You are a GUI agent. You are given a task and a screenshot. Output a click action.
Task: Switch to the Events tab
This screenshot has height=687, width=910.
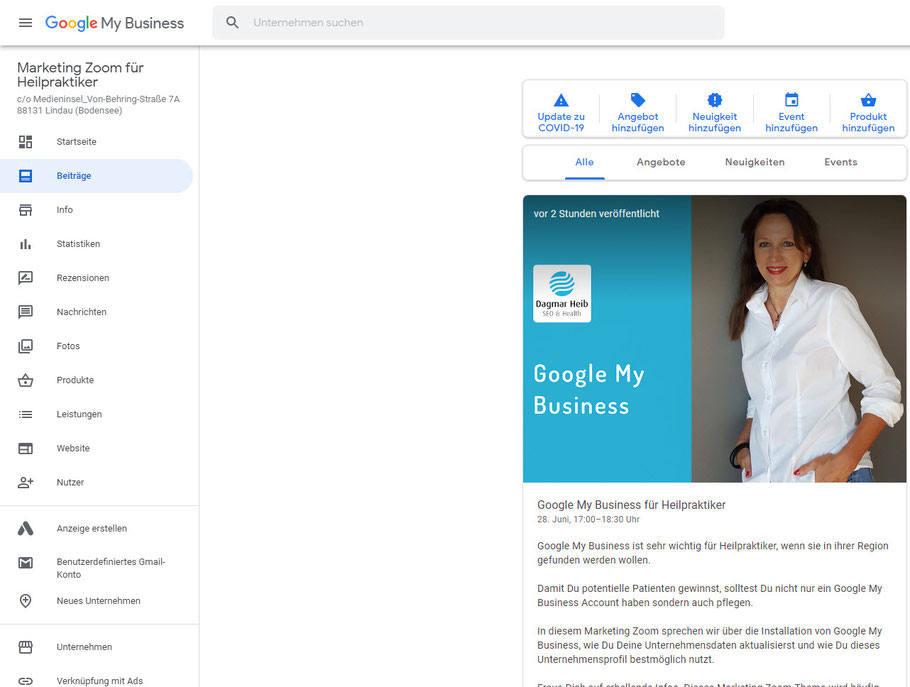(840, 162)
